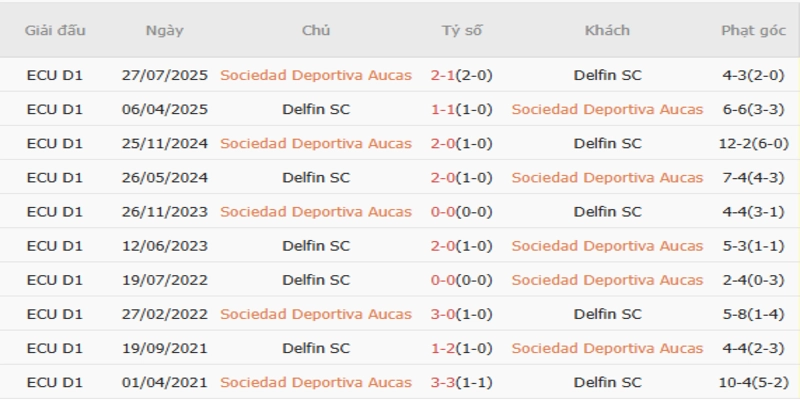
Task: Open Sociedad Deportiva Aucas link on 27/07/2025 row
Action: coord(316,75)
